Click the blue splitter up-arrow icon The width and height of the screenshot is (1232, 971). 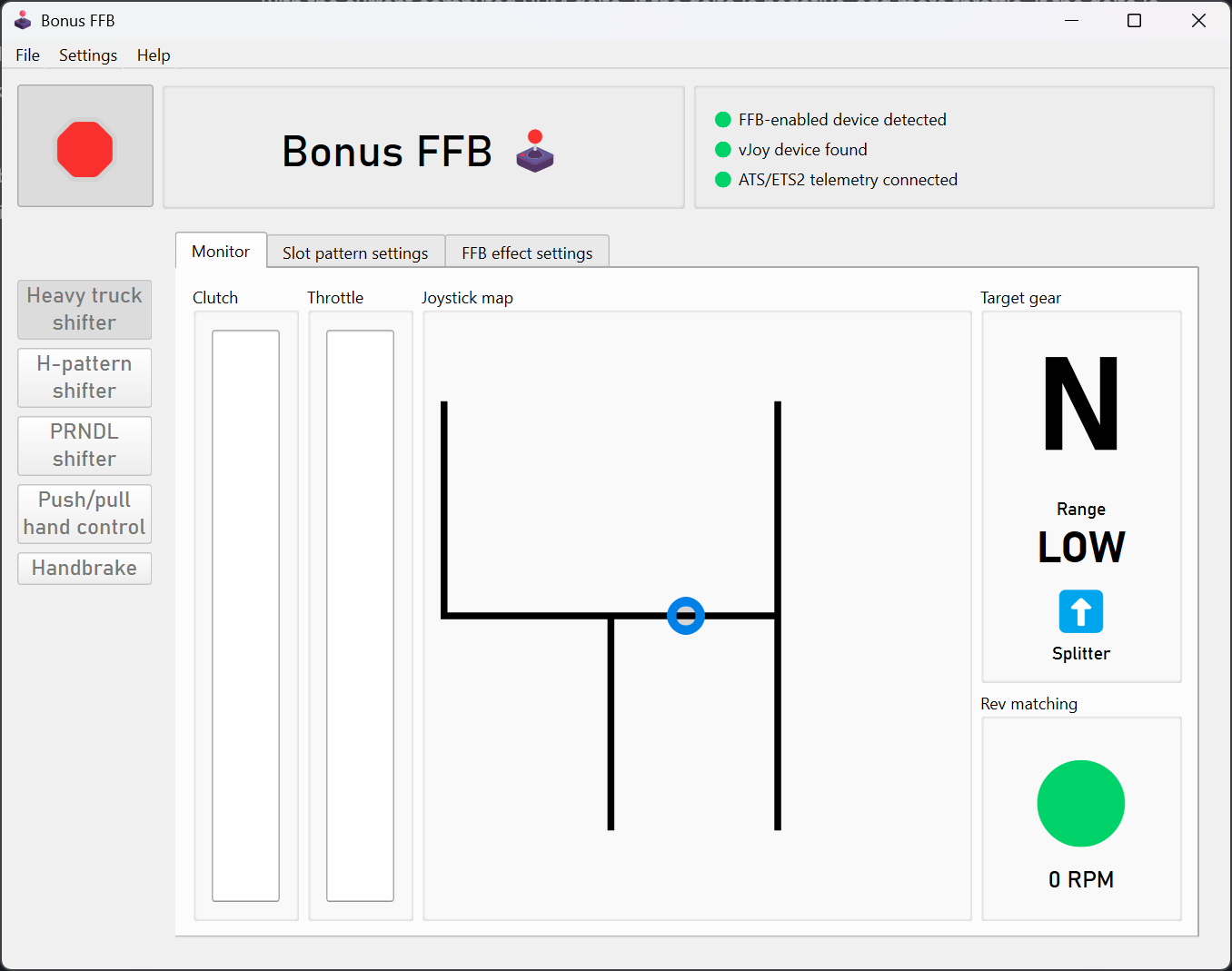click(x=1081, y=611)
